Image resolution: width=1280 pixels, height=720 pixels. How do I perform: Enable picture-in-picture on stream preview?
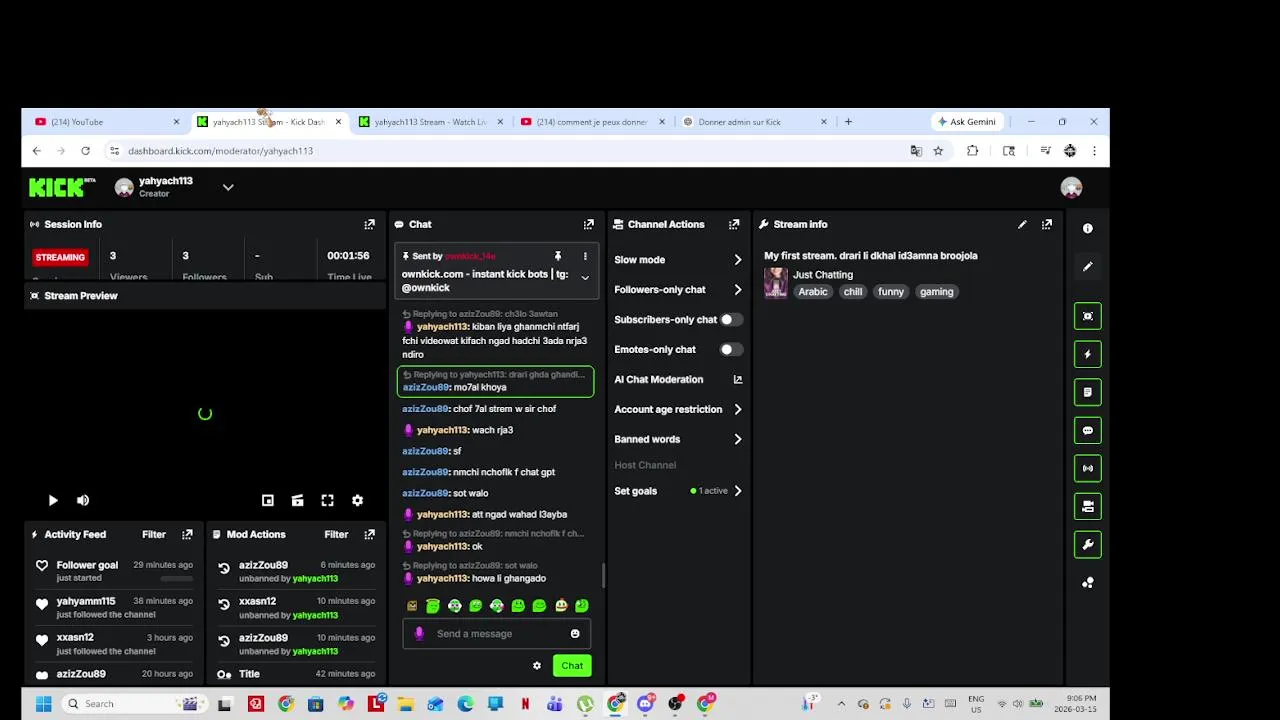[x=267, y=500]
